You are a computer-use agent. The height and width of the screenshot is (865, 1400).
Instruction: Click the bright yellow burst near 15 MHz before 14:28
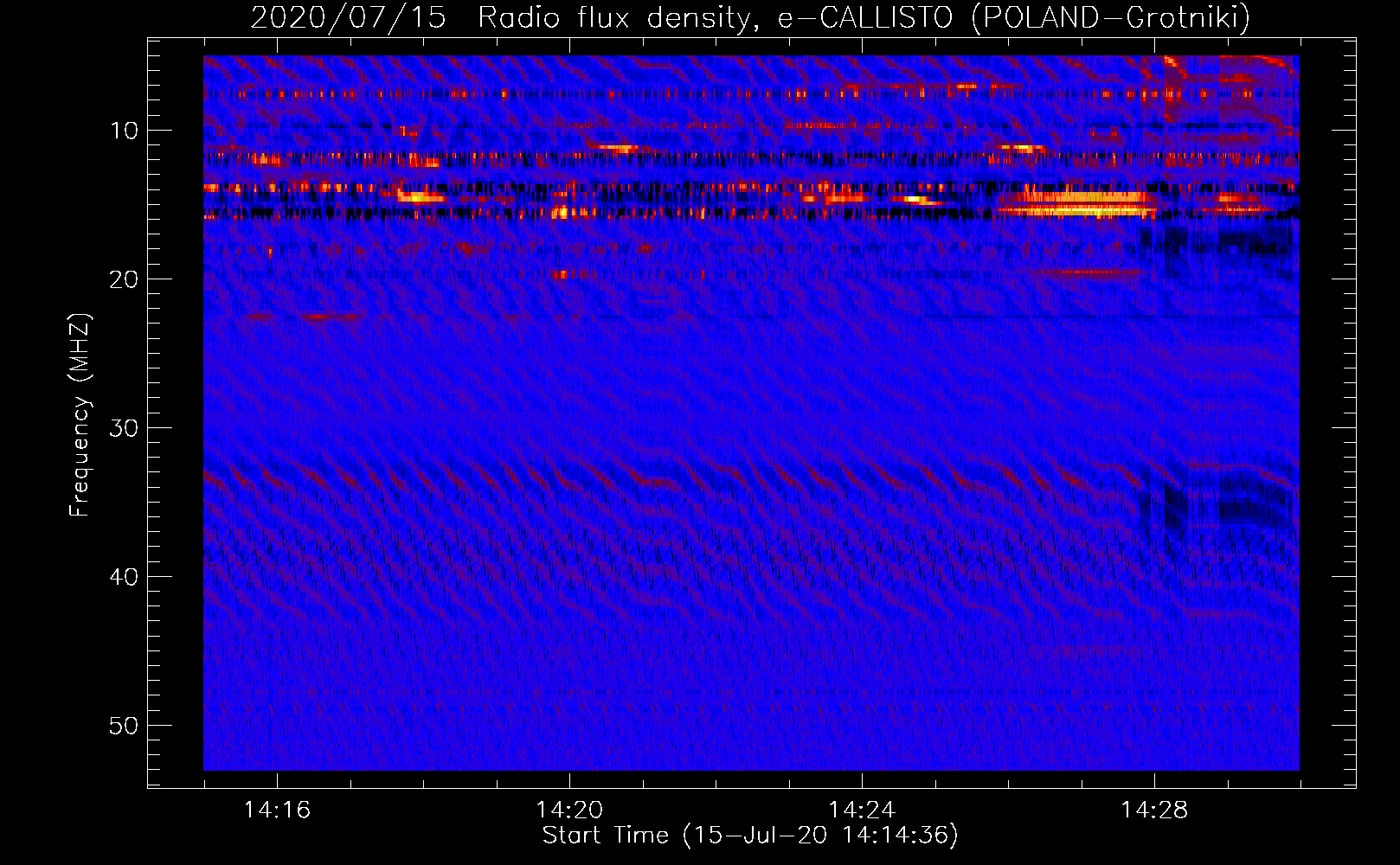pos(1077,203)
